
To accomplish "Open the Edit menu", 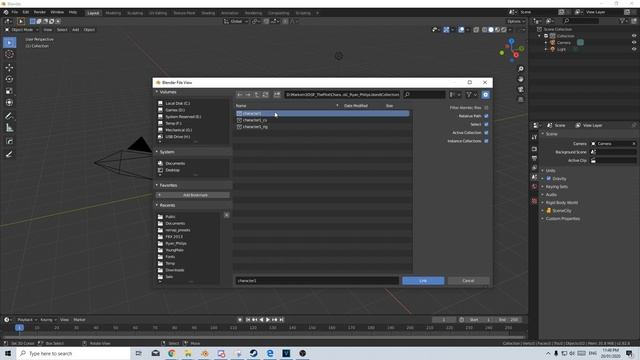I will 26,12.
